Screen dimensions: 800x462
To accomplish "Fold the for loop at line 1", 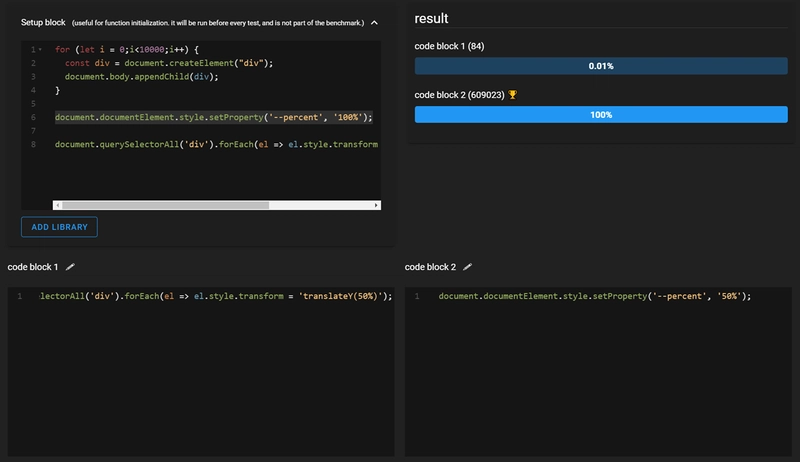I will (x=40, y=49).
